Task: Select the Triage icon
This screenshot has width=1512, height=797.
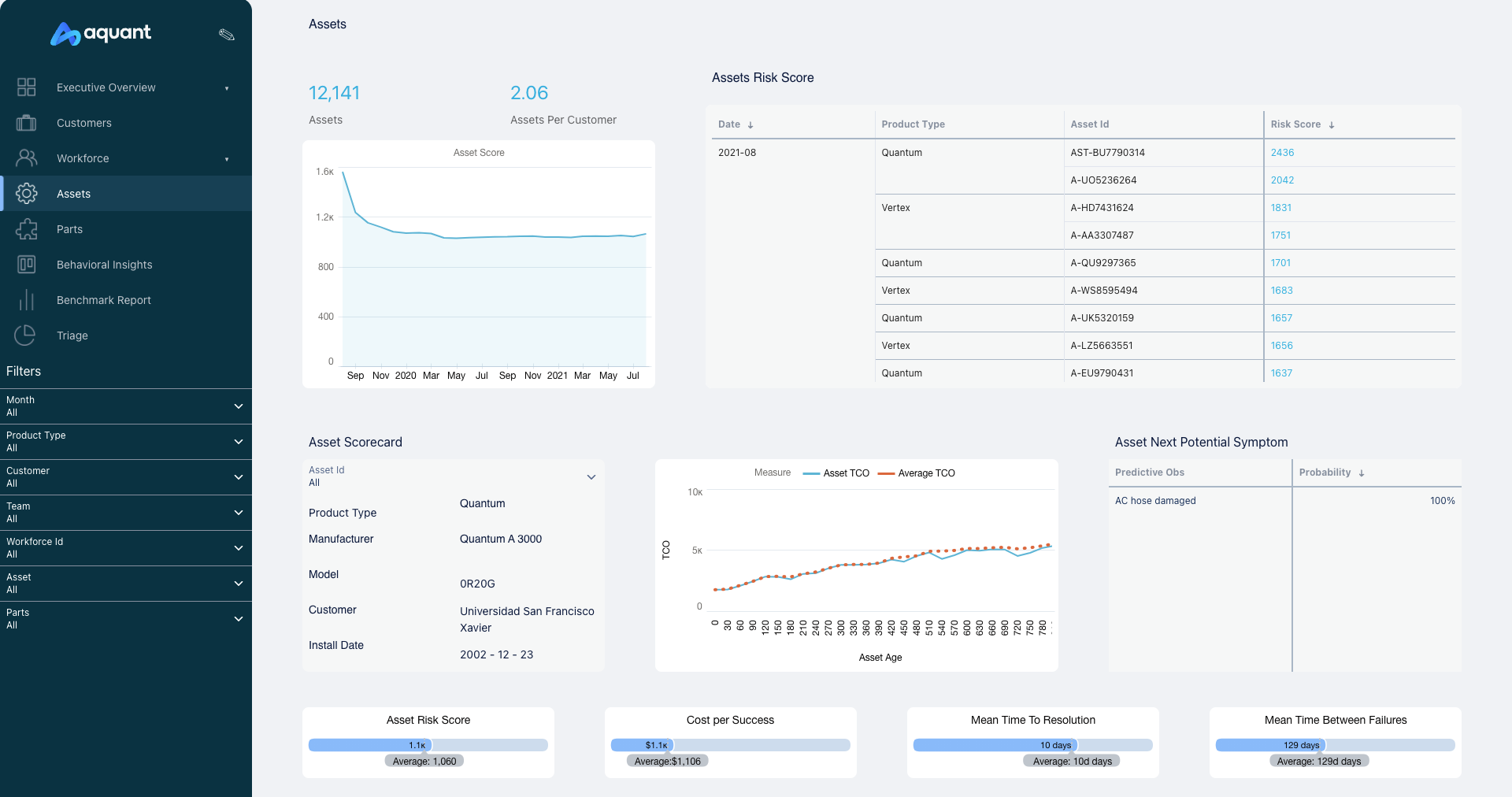Action: coord(26,335)
